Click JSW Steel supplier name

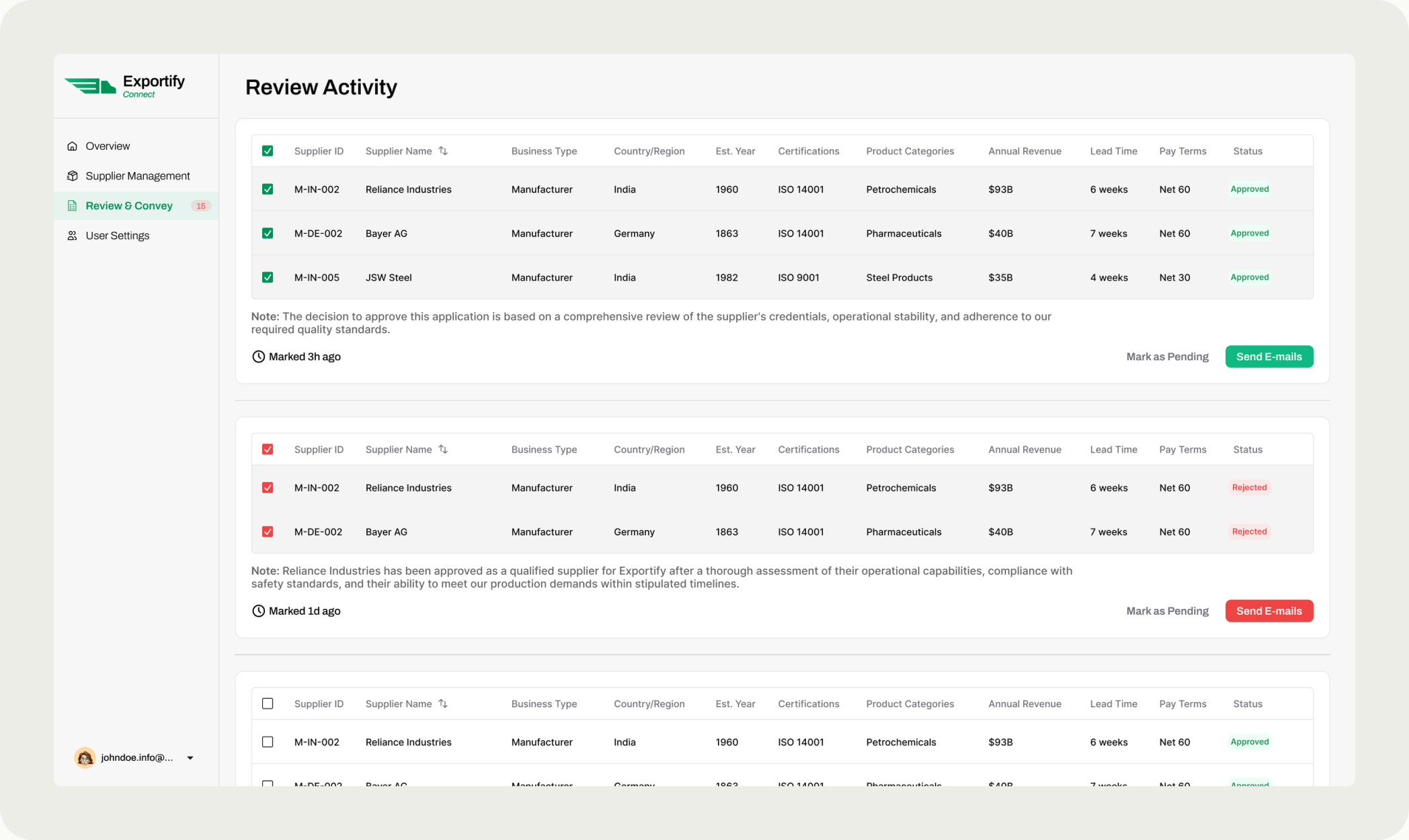pyautogui.click(x=389, y=278)
